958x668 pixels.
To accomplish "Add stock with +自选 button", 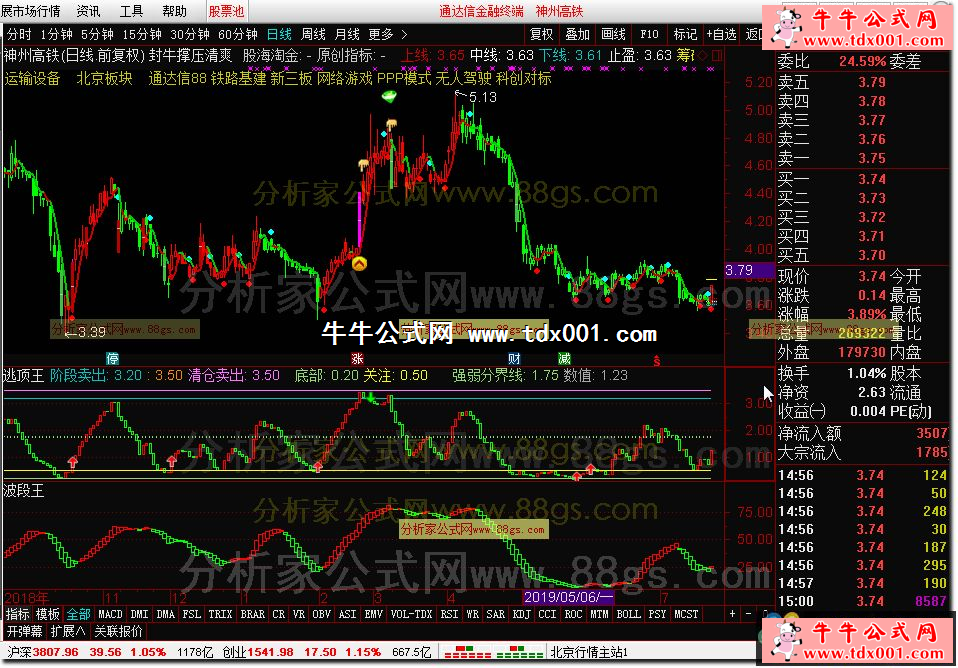I will [722, 34].
